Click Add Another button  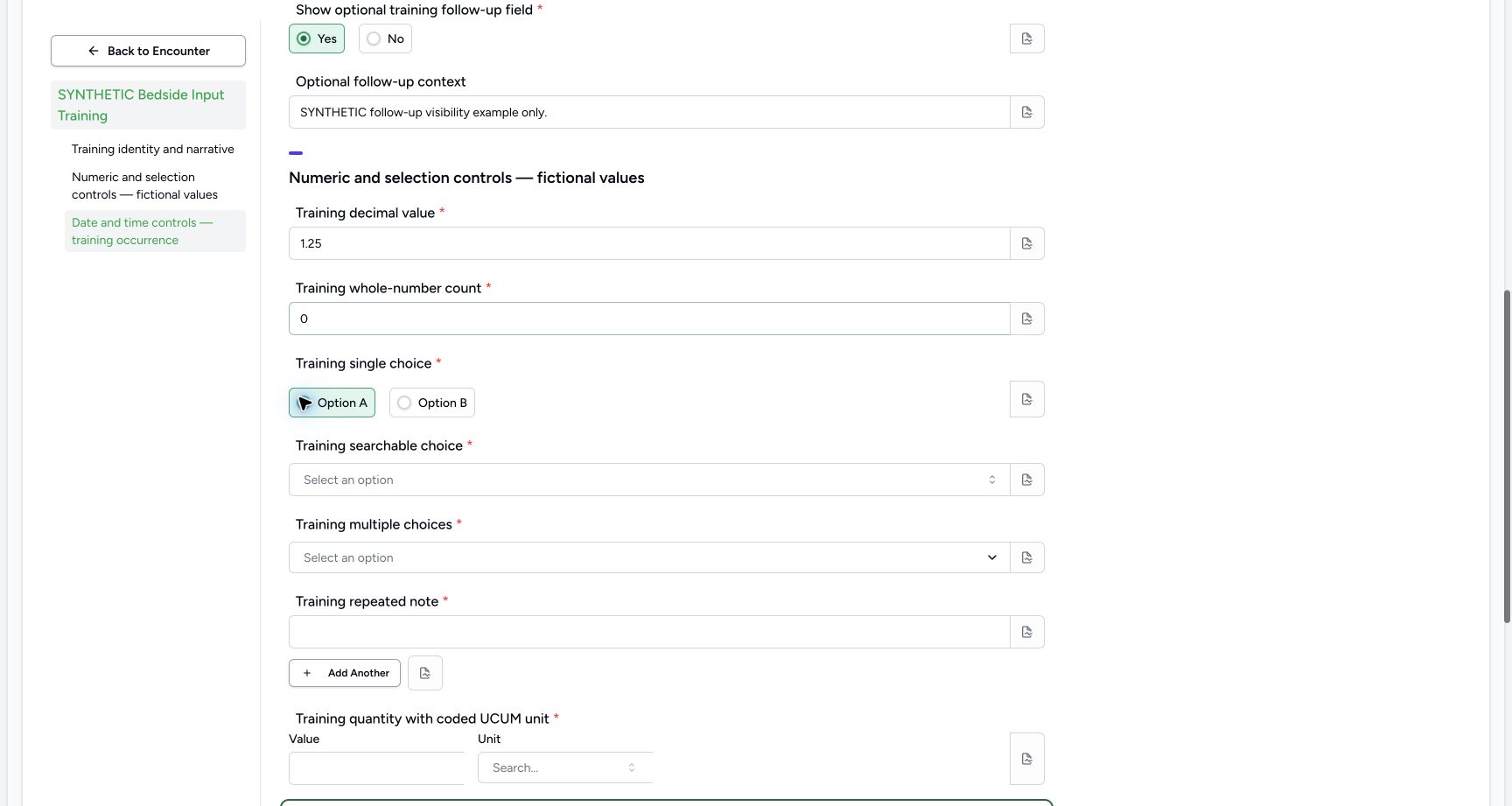pos(345,673)
